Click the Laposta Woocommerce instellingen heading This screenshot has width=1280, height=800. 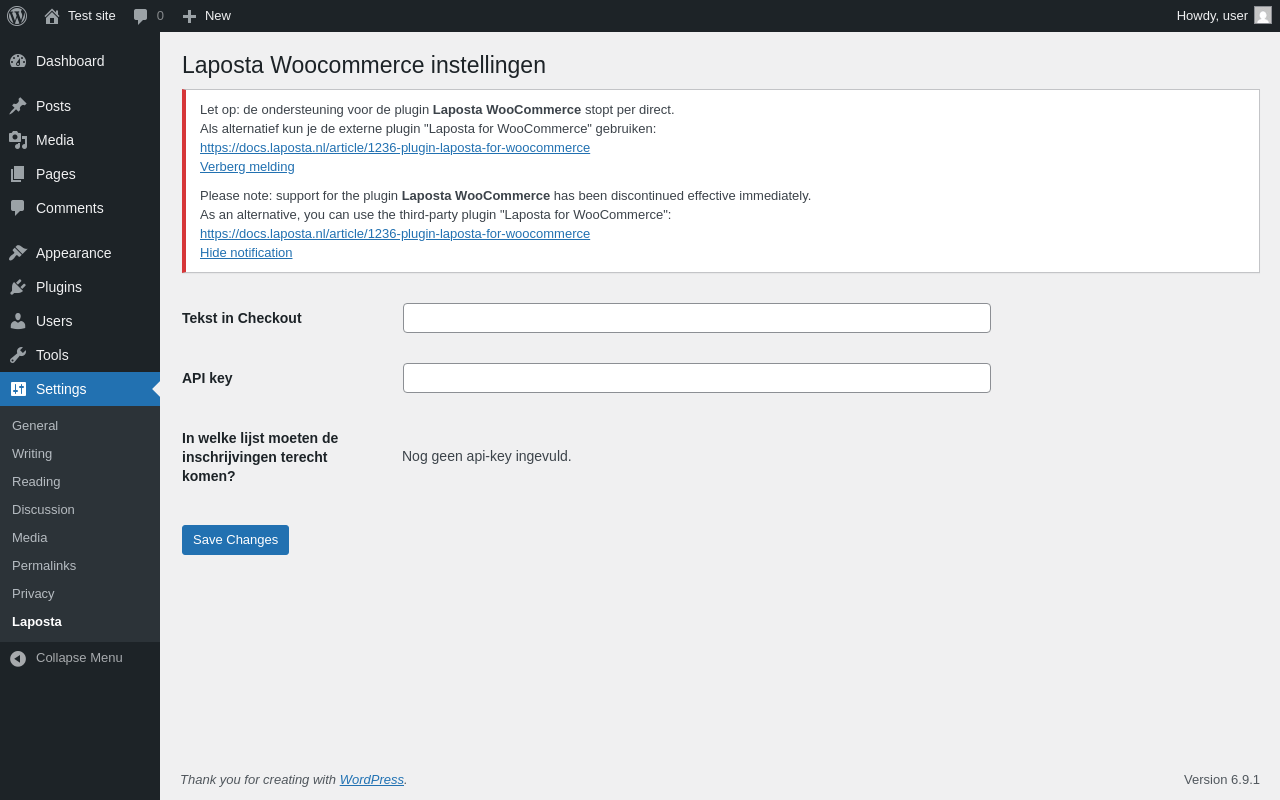364,65
